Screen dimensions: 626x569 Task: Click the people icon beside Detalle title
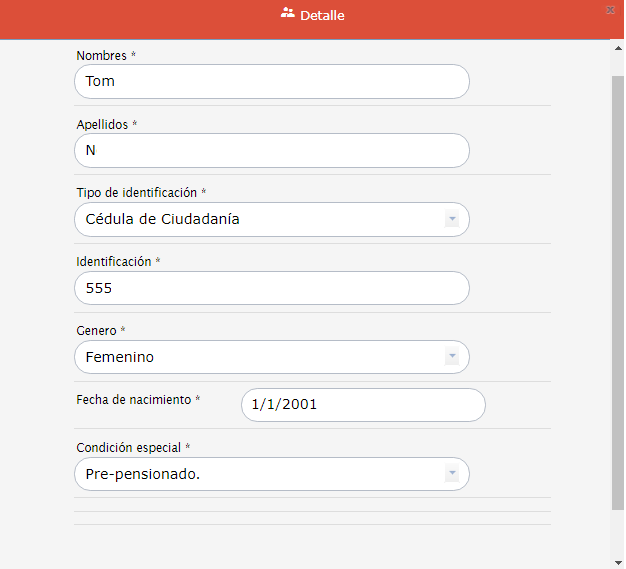pos(287,13)
